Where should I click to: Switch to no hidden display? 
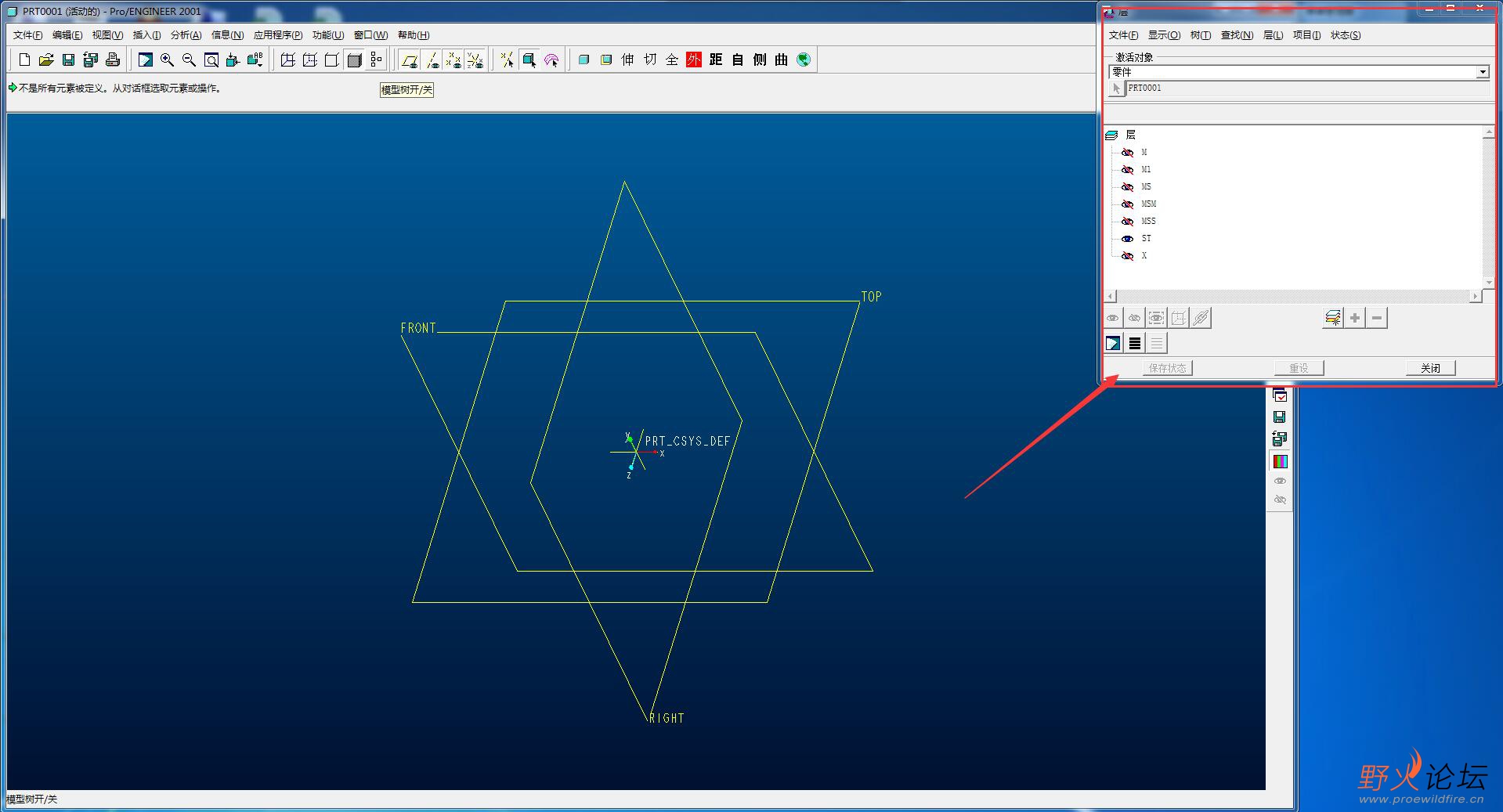click(331, 60)
